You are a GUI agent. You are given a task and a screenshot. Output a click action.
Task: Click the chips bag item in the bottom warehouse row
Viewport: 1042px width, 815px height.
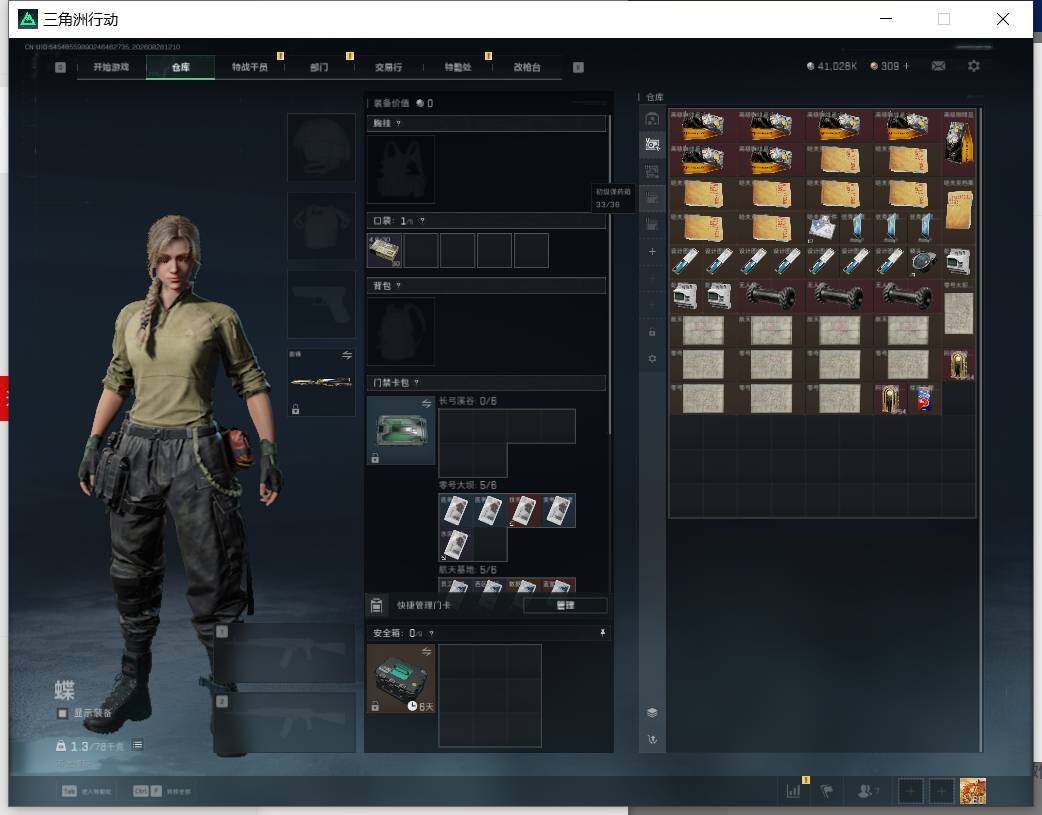(924, 398)
